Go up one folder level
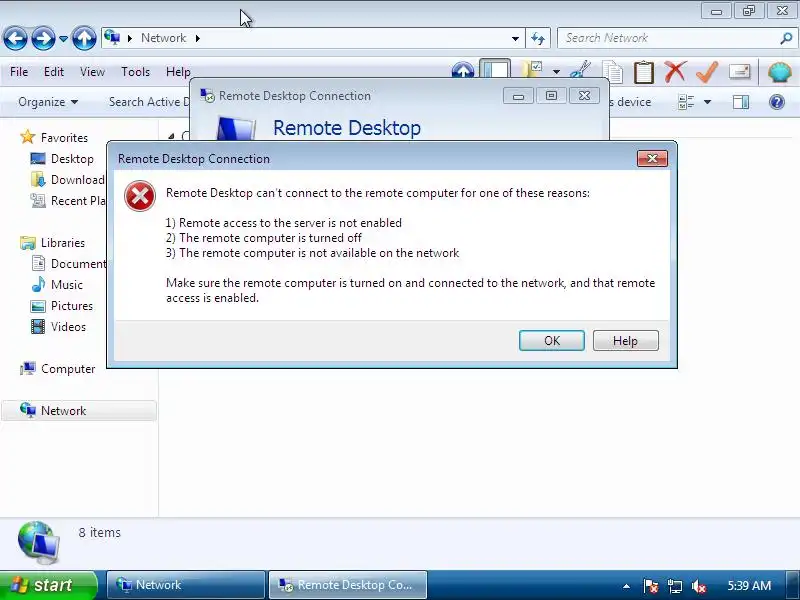800x600 pixels. click(84, 38)
